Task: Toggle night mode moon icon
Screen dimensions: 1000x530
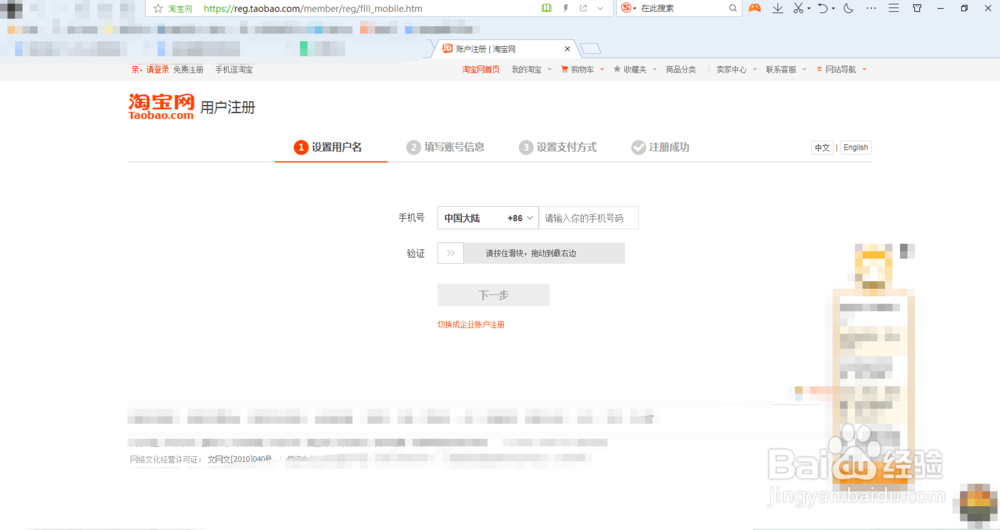Action: 848,8
